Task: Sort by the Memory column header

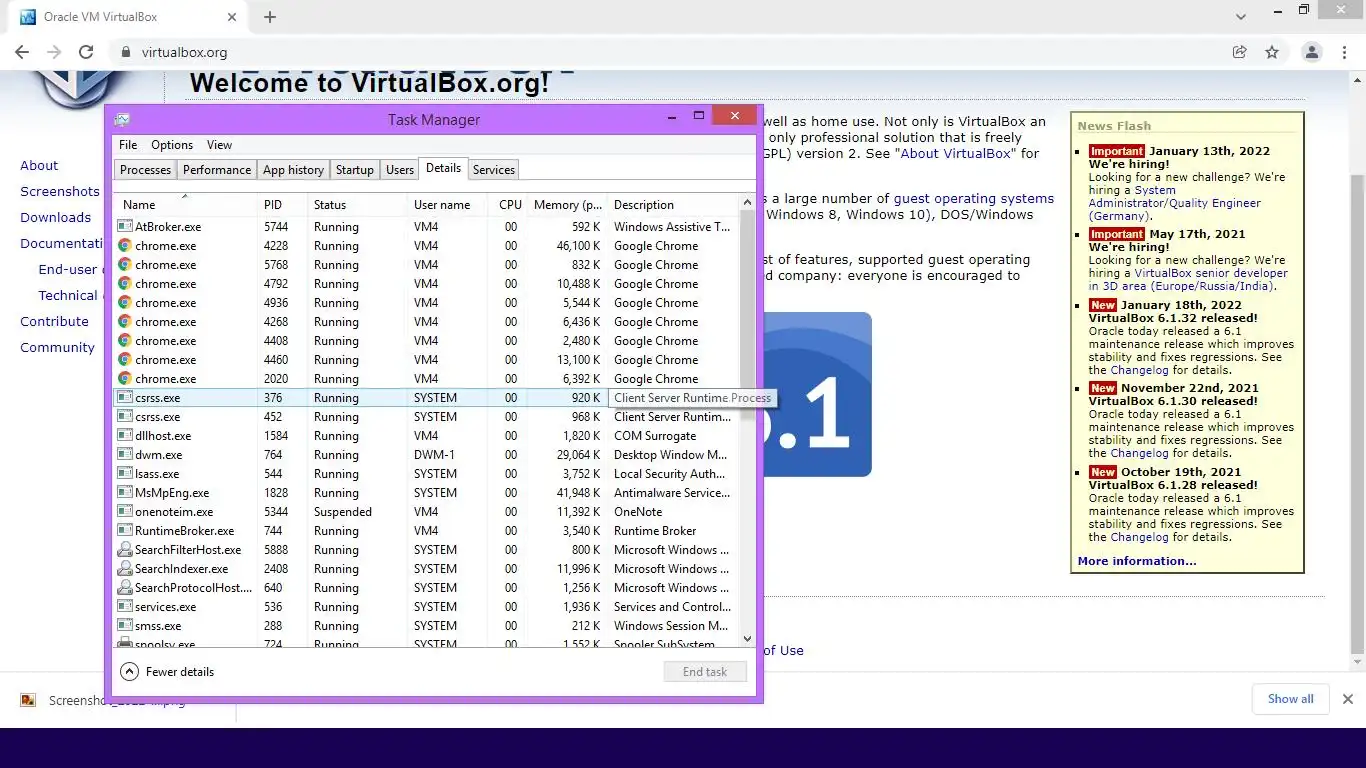Action: pyautogui.click(x=567, y=204)
